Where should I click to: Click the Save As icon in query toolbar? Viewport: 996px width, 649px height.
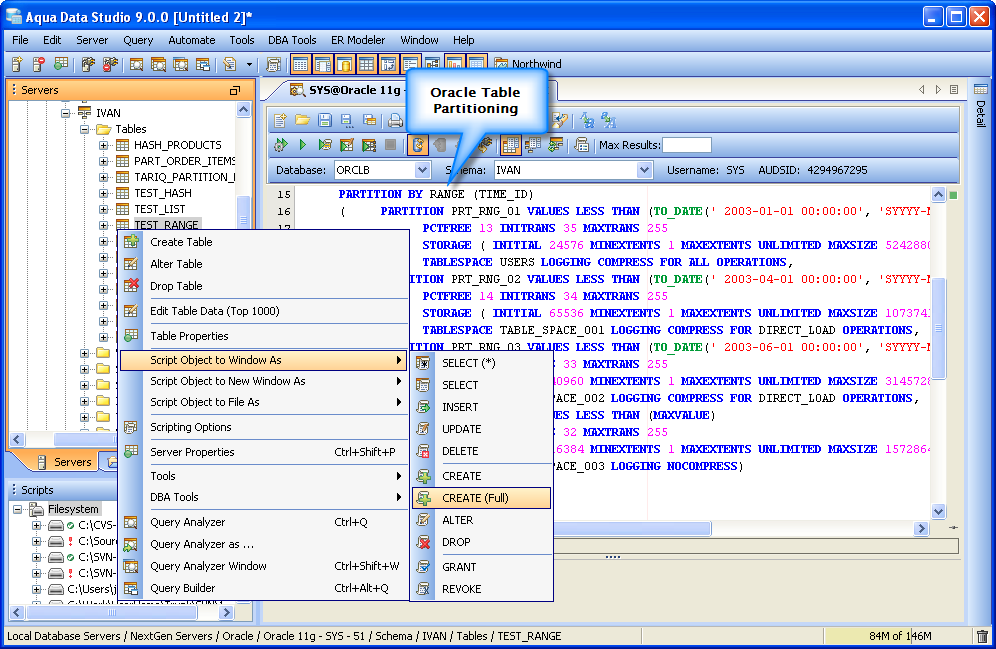[x=347, y=120]
